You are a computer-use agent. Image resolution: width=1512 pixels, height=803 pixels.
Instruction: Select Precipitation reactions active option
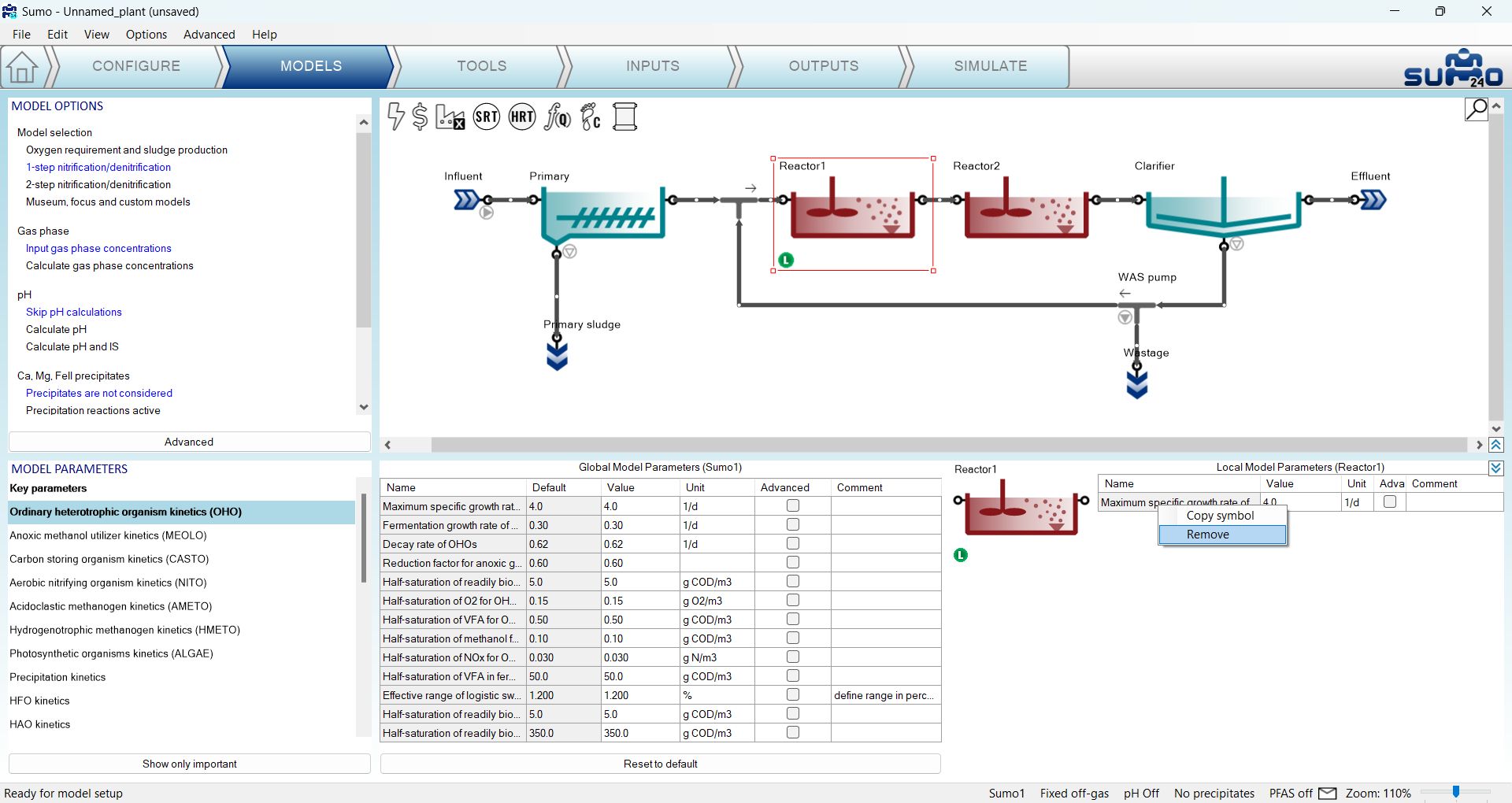[x=93, y=410]
